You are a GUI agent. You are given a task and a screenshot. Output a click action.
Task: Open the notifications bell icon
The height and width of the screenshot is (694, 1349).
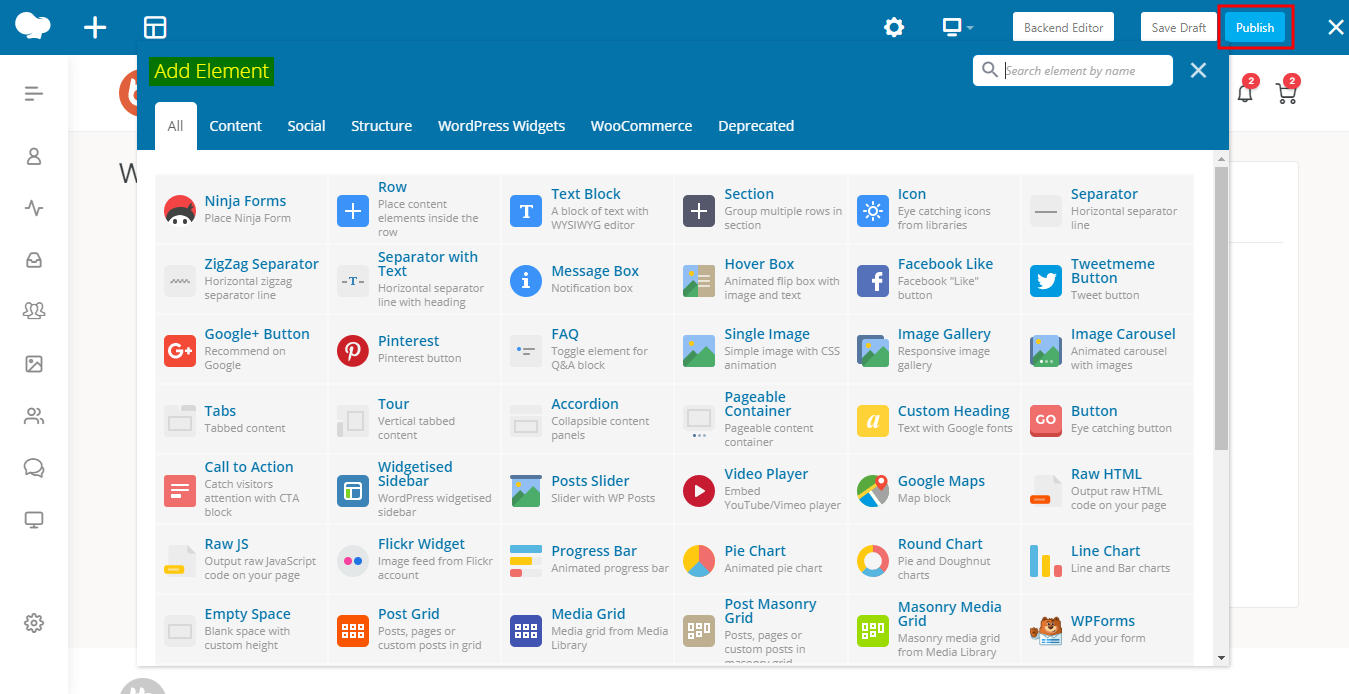click(1245, 93)
